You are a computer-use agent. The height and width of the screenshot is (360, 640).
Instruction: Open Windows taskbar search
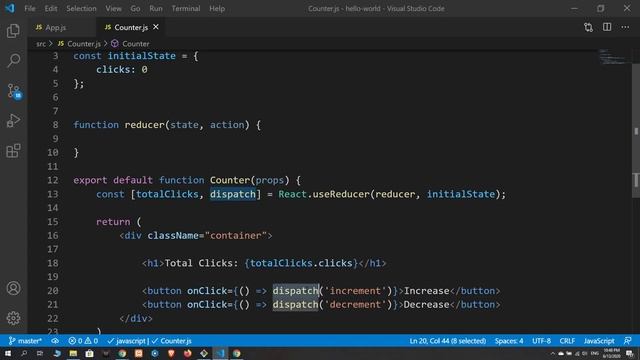(24, 353)
